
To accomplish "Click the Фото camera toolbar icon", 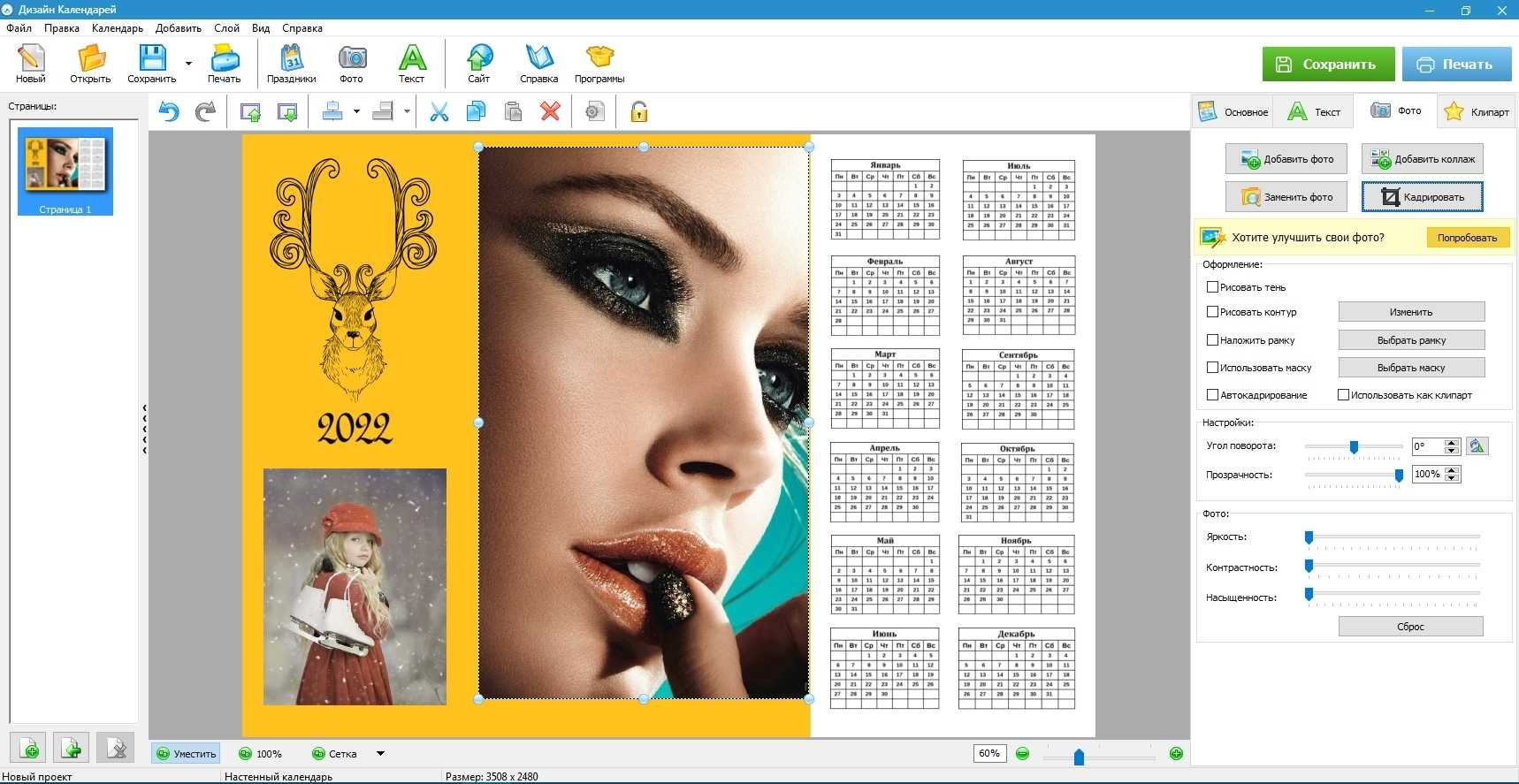I will [x=352, y=65].
